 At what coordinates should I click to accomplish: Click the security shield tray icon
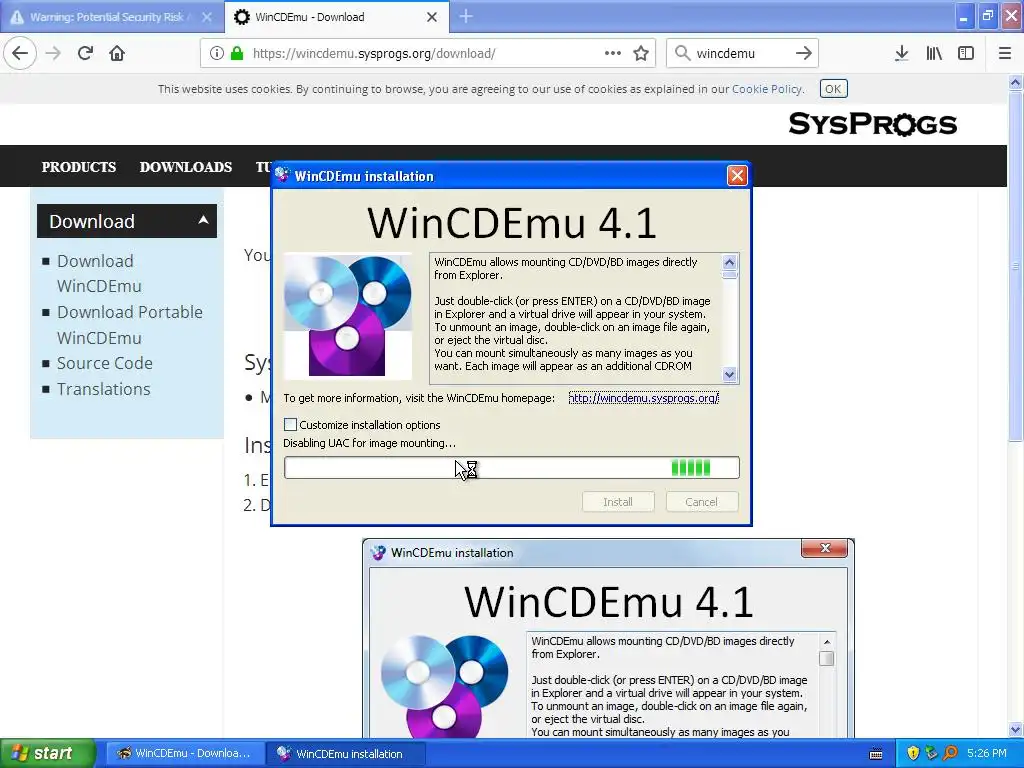(913, 753)
